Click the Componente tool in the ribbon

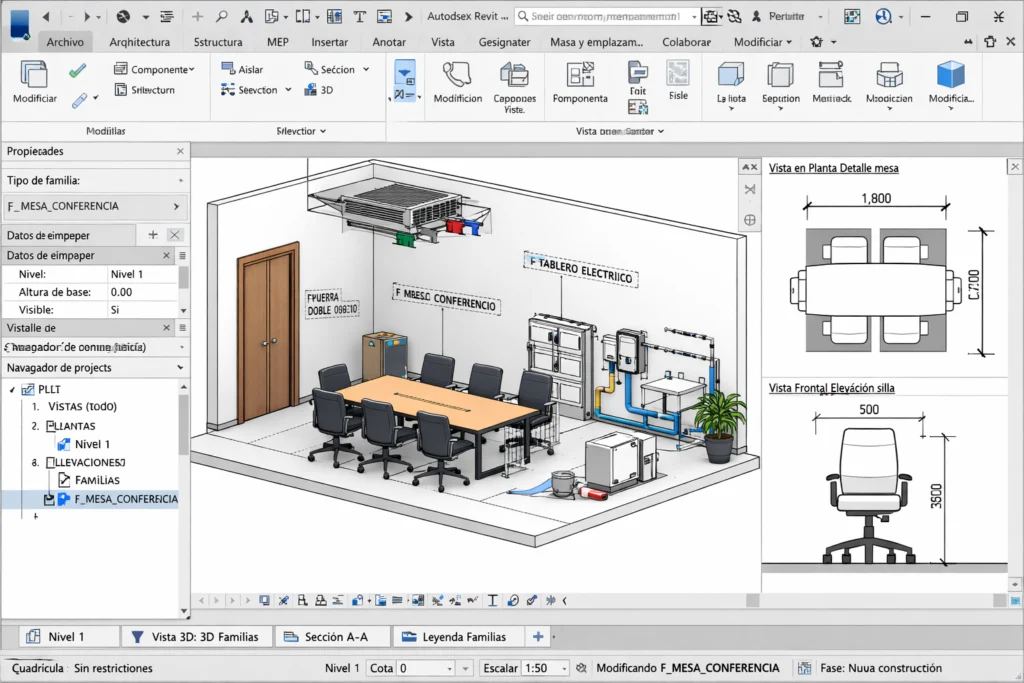pyautogui.click(x=160, y=68)
